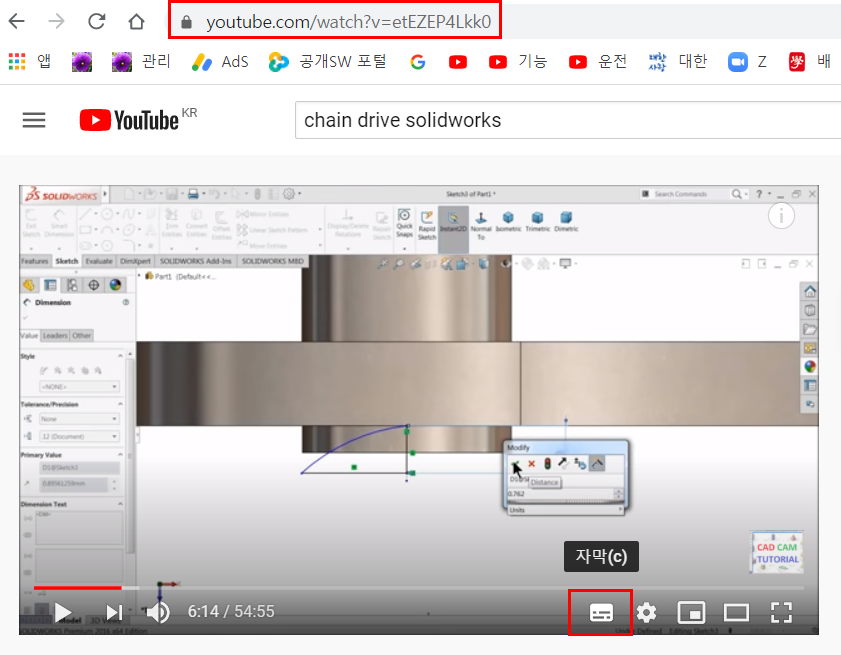
Task: Select the Leaders tab in Dimension panel
Action: pos(55,336)
